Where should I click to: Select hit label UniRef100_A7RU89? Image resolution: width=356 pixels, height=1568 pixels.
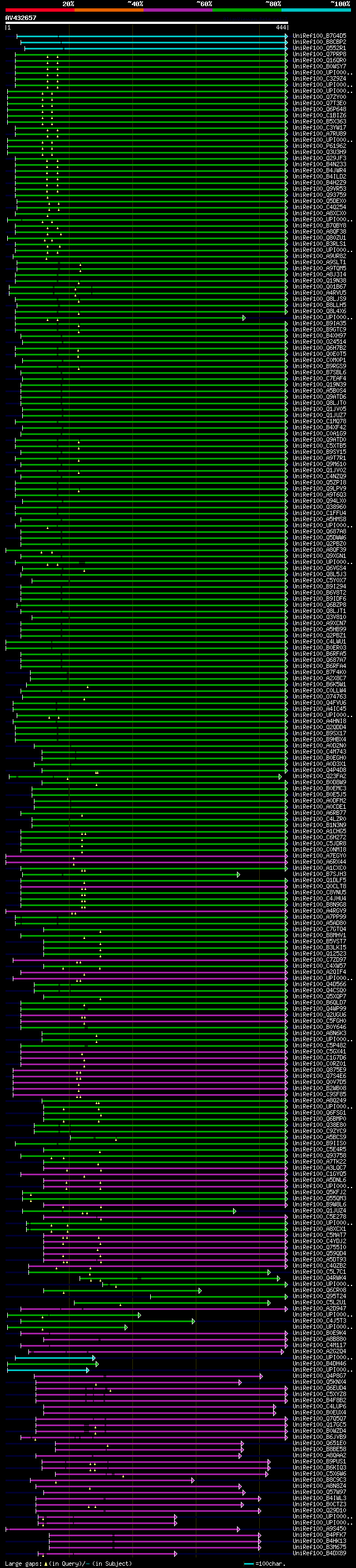tap(319, 134)
